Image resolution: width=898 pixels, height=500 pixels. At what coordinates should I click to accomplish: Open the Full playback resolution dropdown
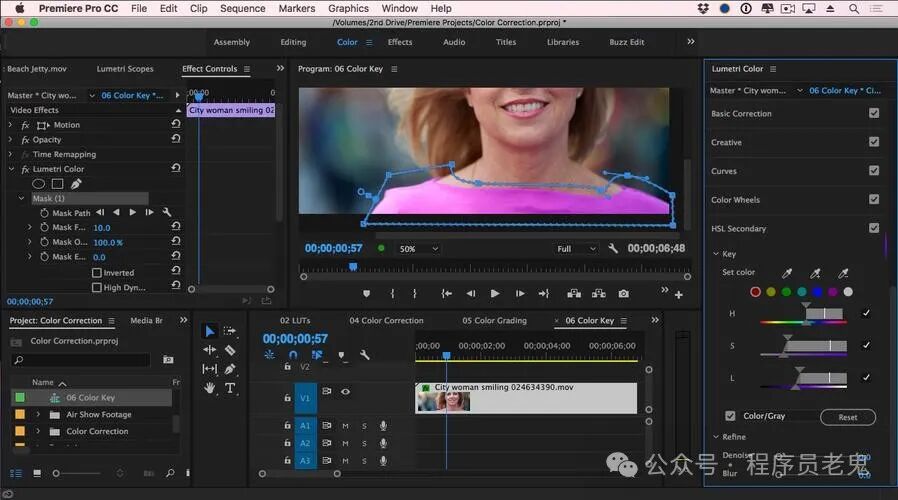coord(577,249)
